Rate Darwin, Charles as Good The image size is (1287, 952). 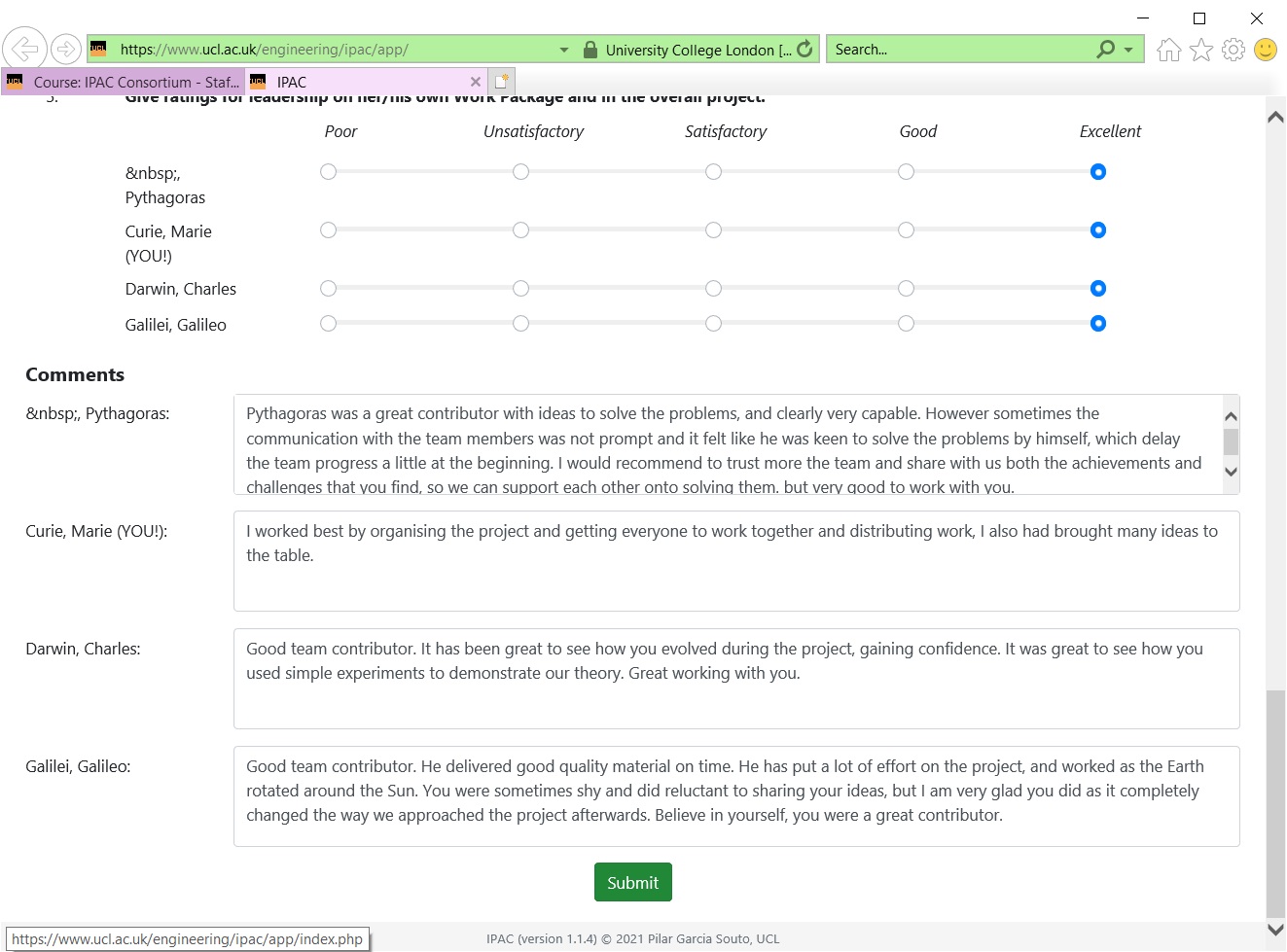pyautogui.click(x=906, y=289)
